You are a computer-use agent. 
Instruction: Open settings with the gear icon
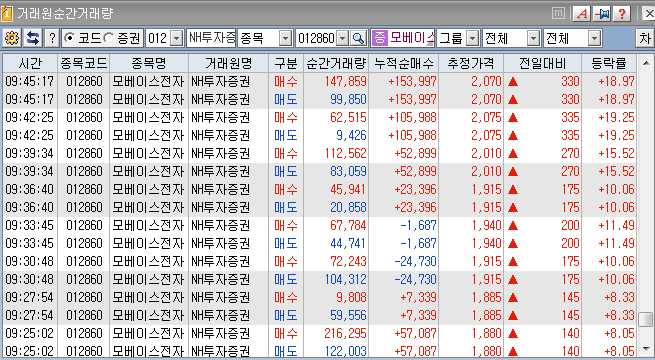pyautogui.click(x=12, y=38)
